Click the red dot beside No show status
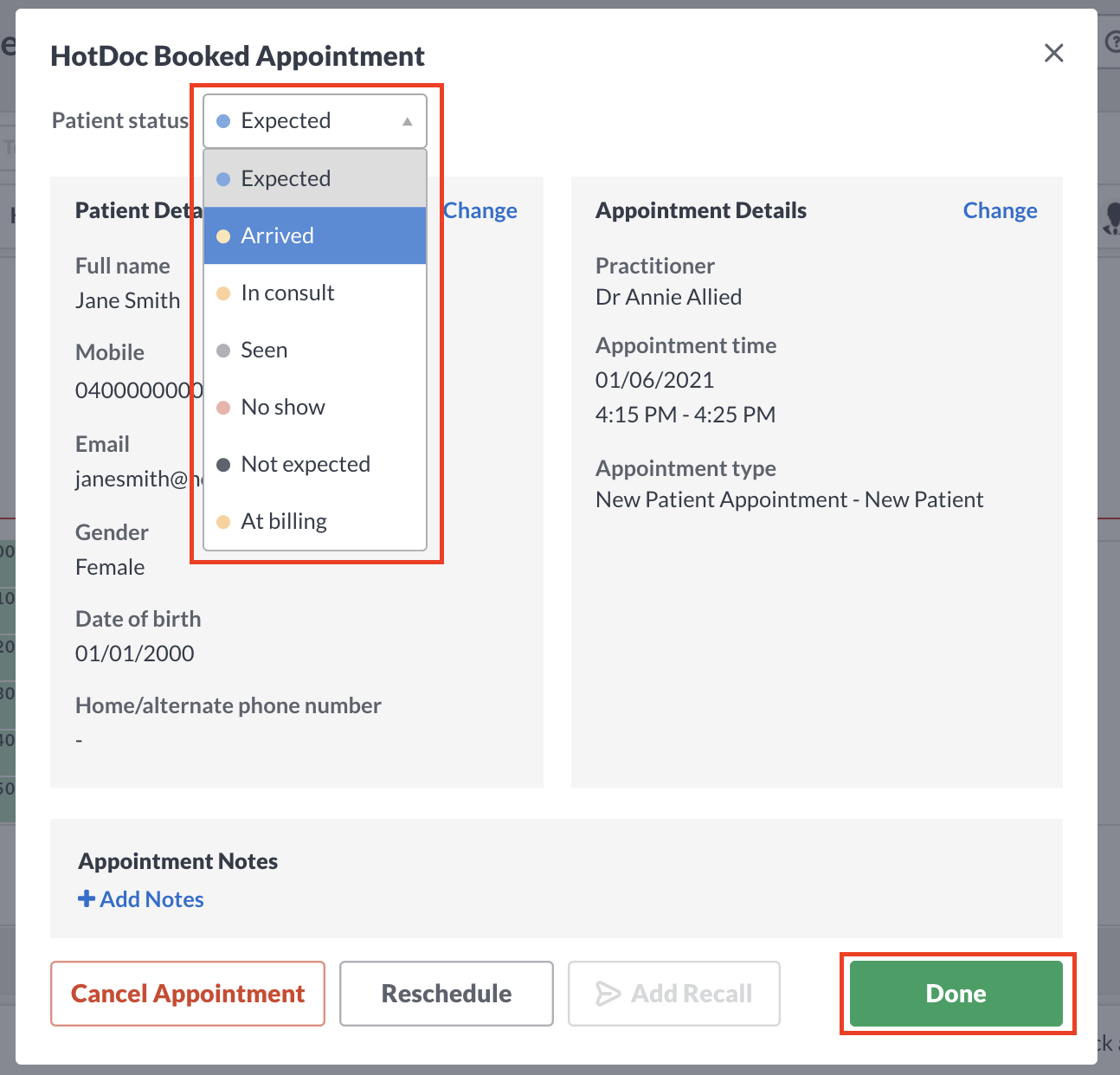1120x1075 pixels. pos(224,407)
